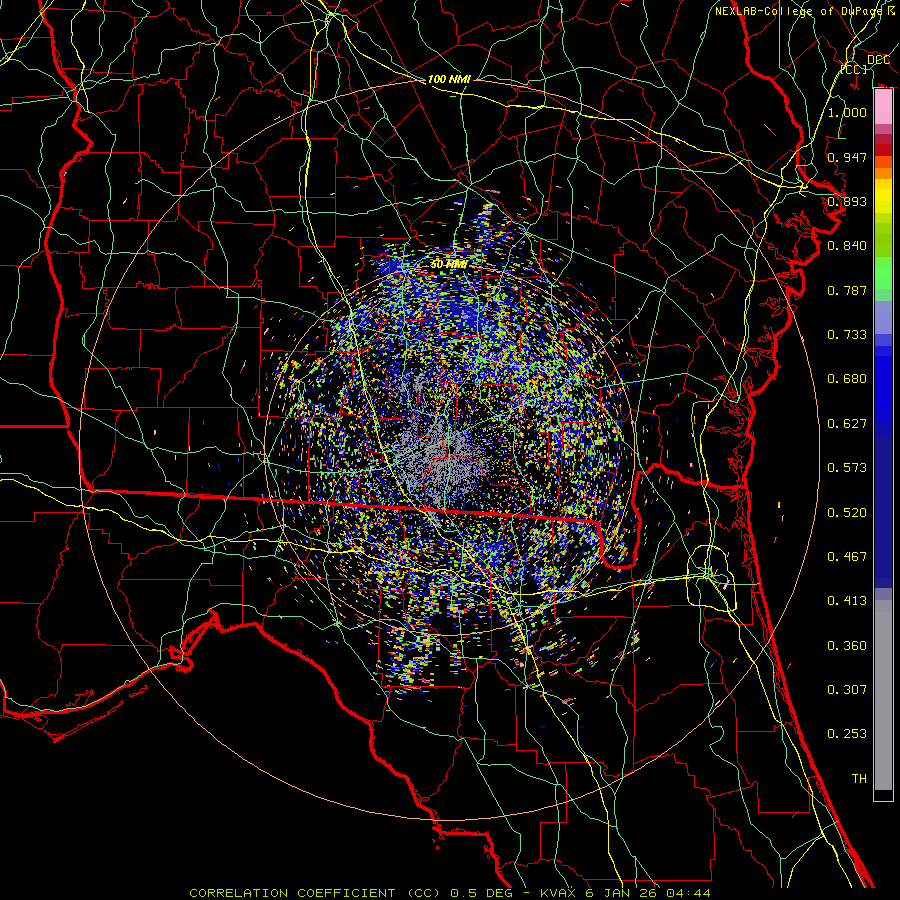Image resolution: width=900 pixels, height=900 pixels.
Task: Click the 50 NMI range ring label
Action: (x=449, y=264)
